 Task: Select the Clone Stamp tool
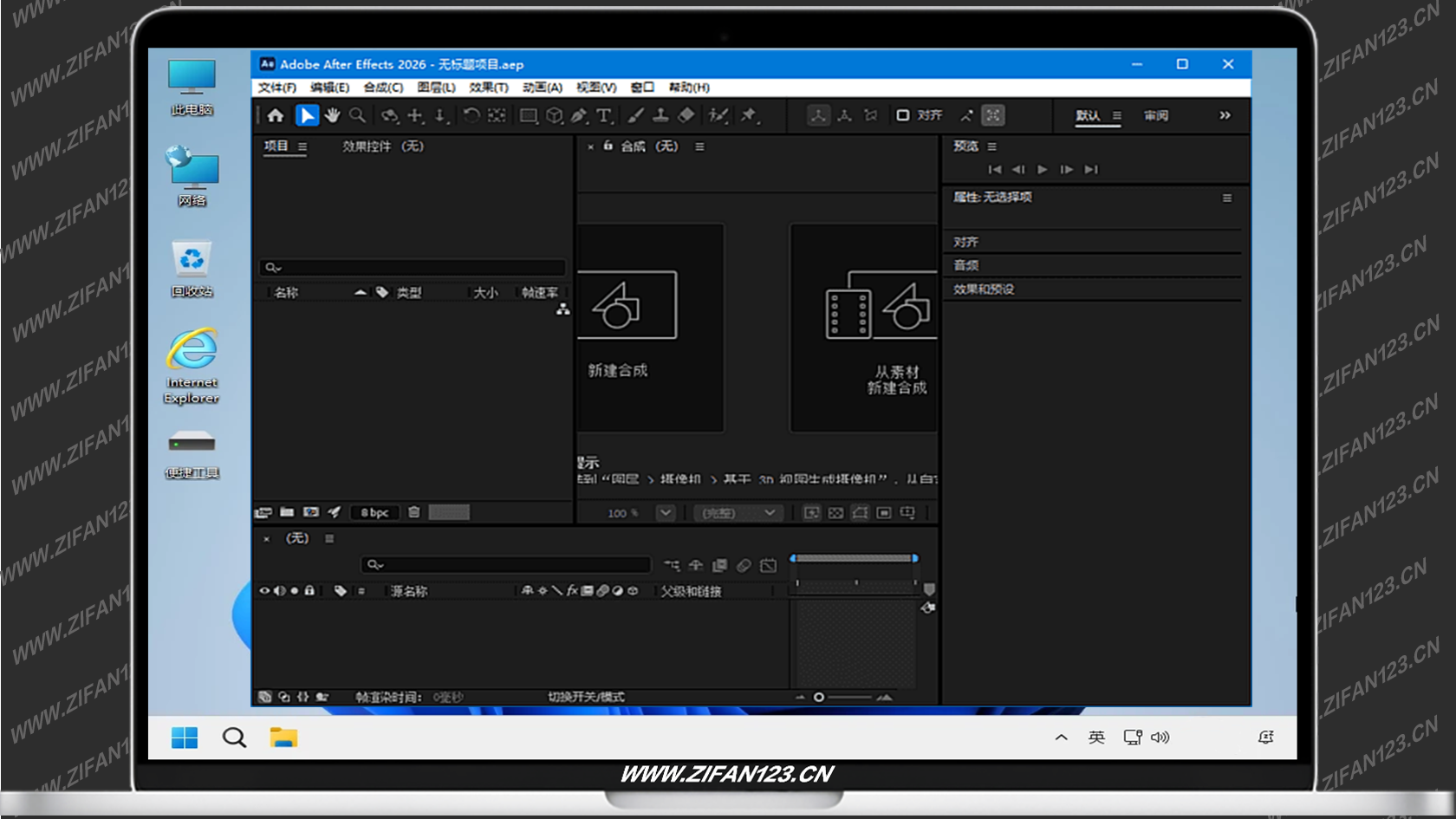click(660, 115)
